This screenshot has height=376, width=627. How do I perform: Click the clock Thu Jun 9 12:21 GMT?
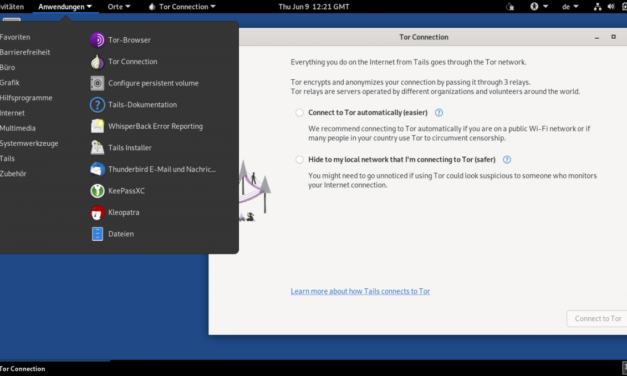[314, 7]
